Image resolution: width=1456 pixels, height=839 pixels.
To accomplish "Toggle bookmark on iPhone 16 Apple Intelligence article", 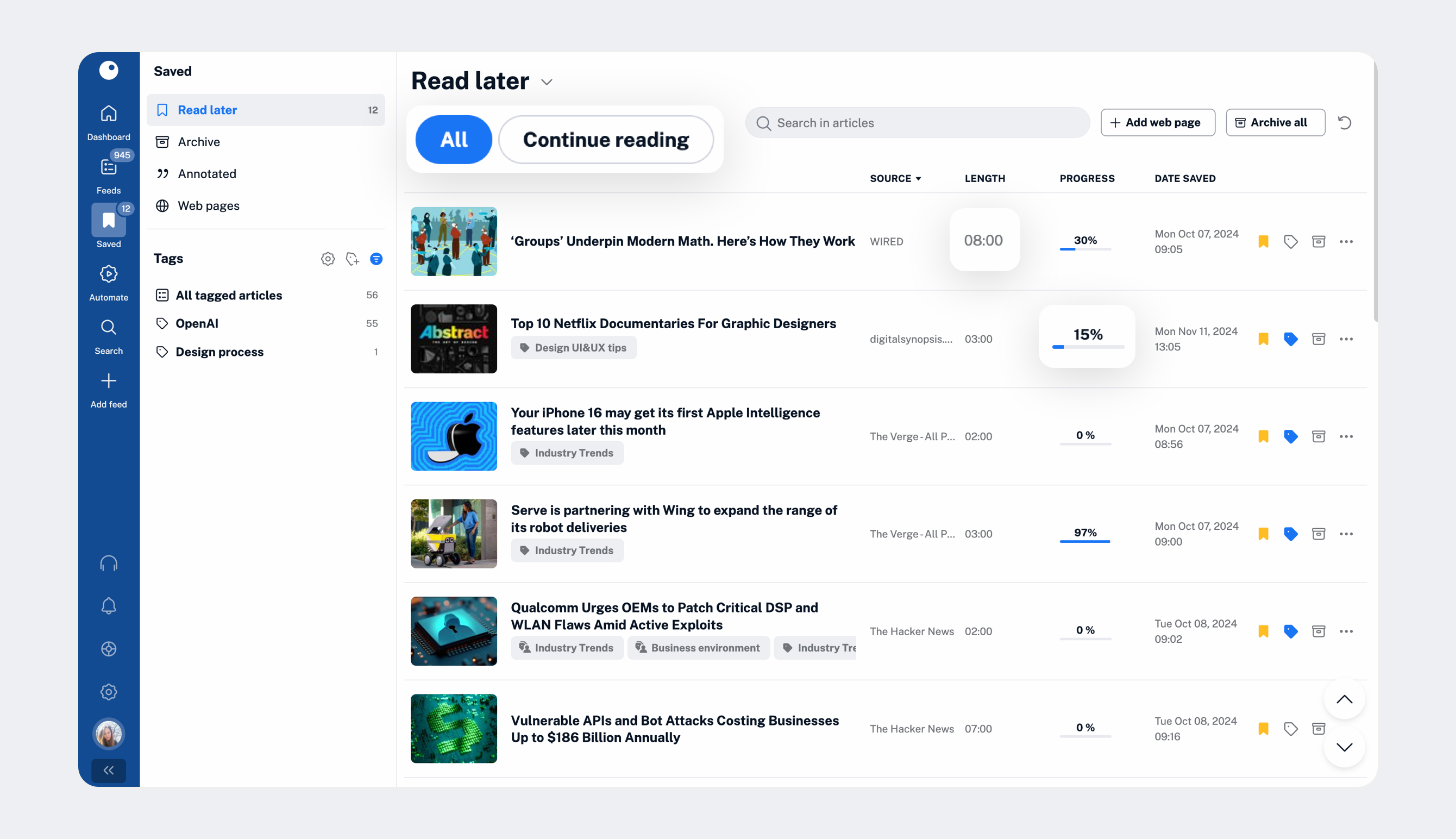I will [x=1263, y=436].
